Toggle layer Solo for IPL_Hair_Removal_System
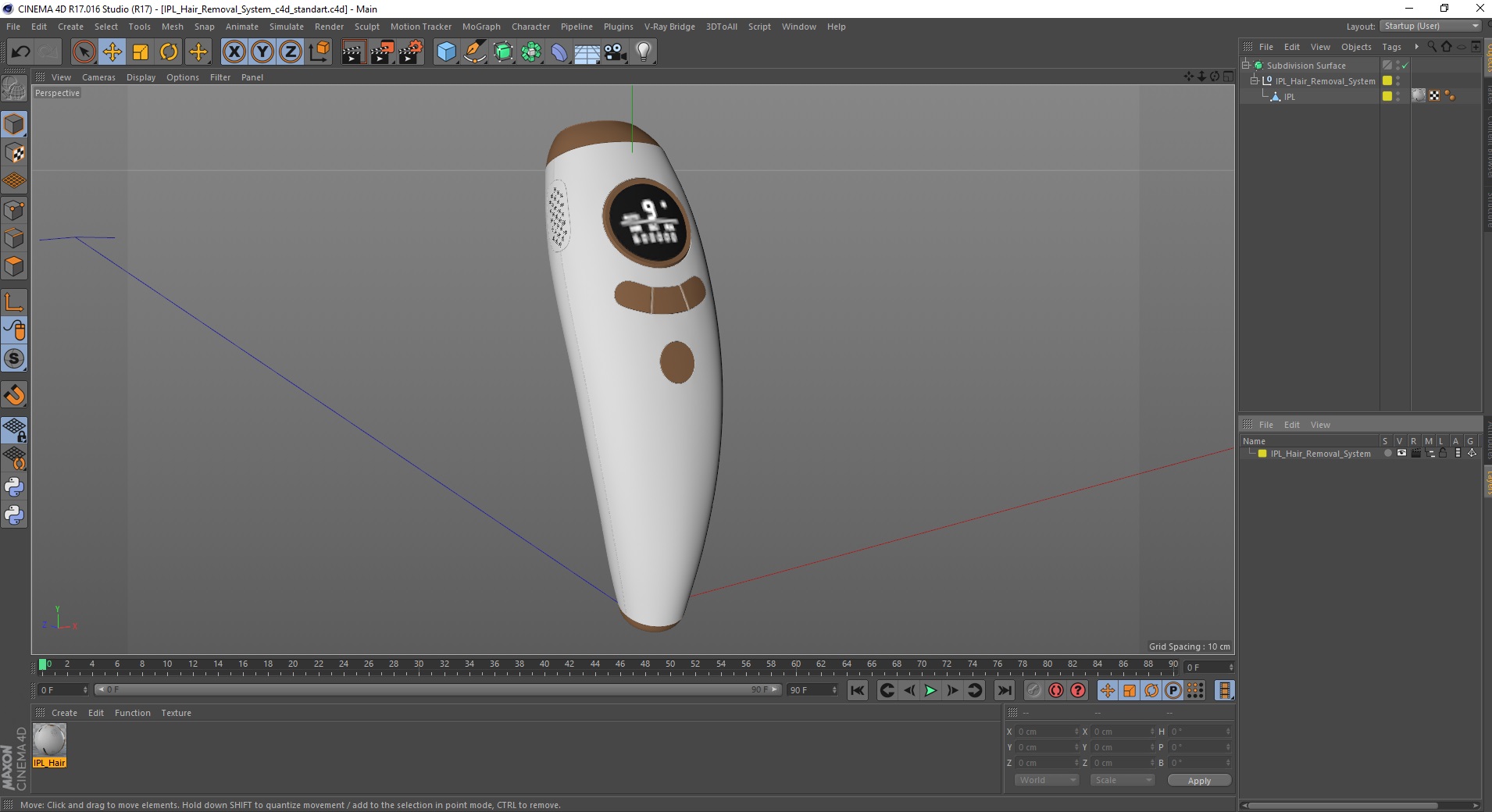The image size is (1492, 812). (x=1387, y=454)
